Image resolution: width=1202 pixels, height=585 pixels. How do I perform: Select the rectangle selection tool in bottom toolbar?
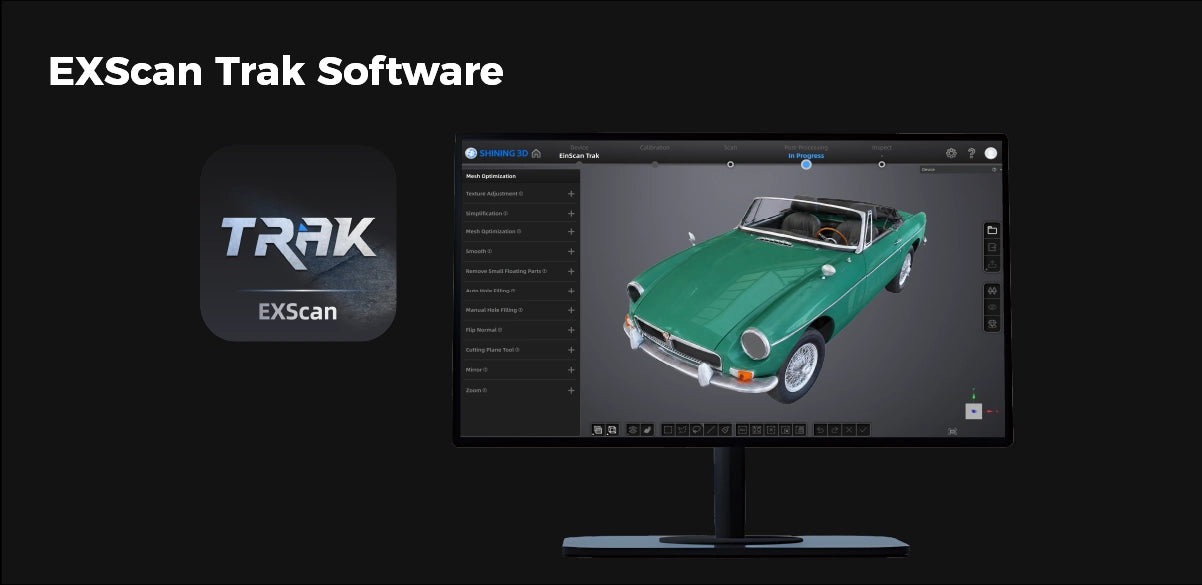coord(668,430)
